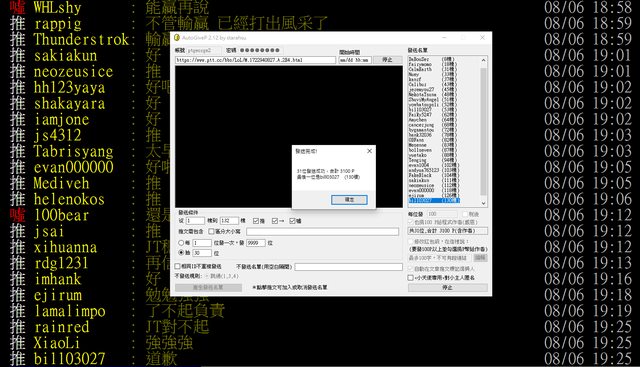Click the AutoGiveP coin icon in title bar
640x367 pixels.
(x=177, y=38)
